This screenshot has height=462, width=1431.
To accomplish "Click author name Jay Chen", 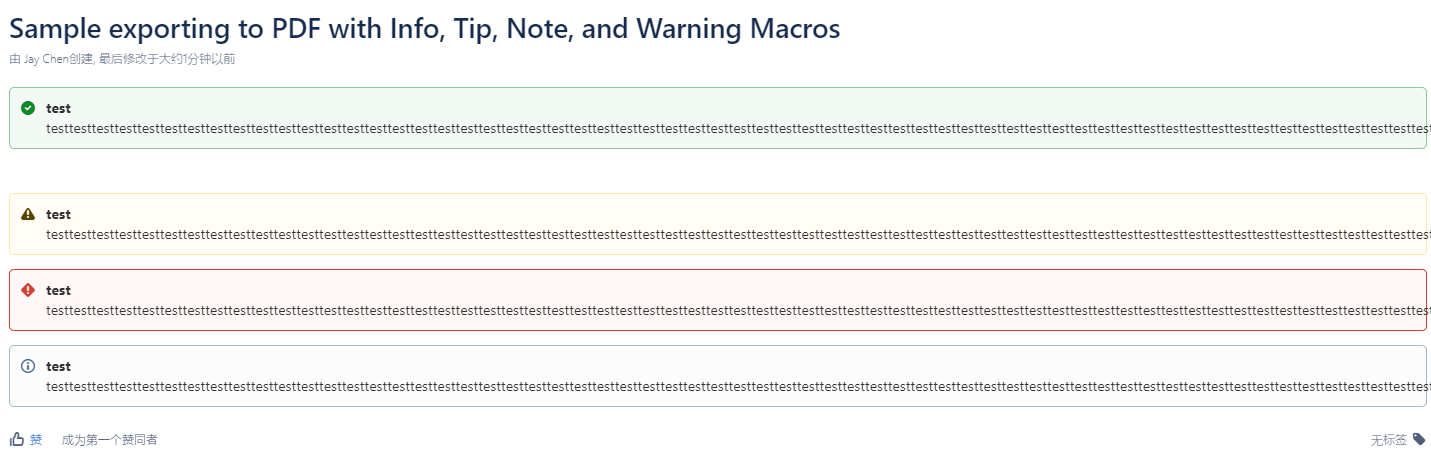I will pos(46,59).
